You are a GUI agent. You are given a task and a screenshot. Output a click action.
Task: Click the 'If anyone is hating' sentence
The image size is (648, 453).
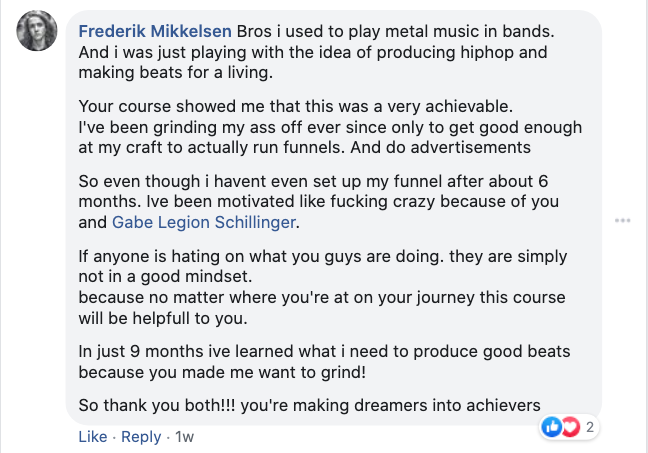pyautogui.click(x=322, y=266)
